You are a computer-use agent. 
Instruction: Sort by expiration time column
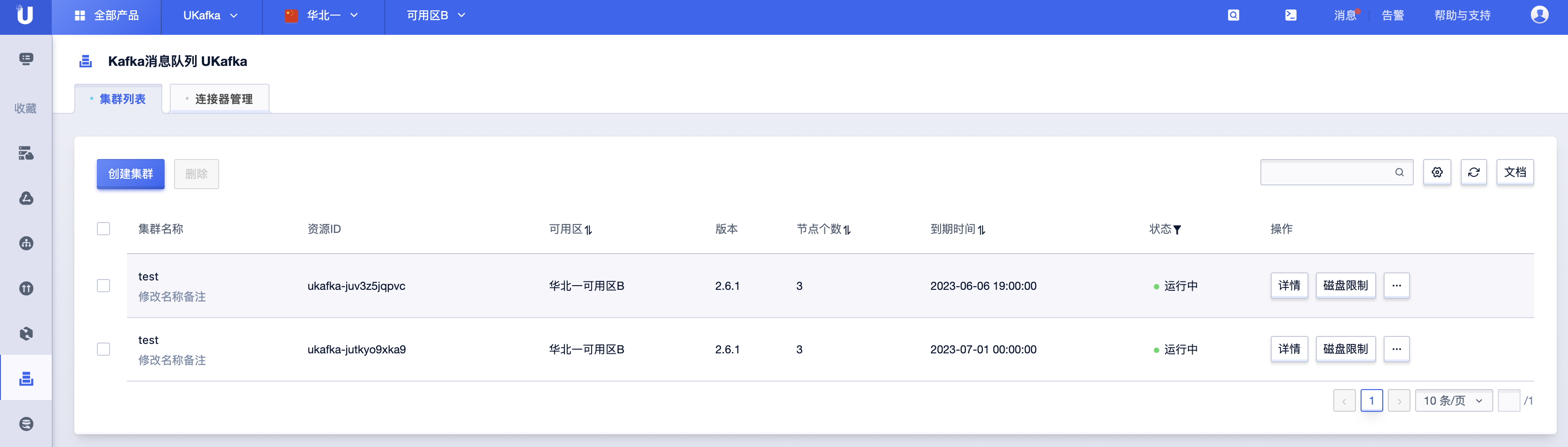pyautogui.click(x=982, y=230)
